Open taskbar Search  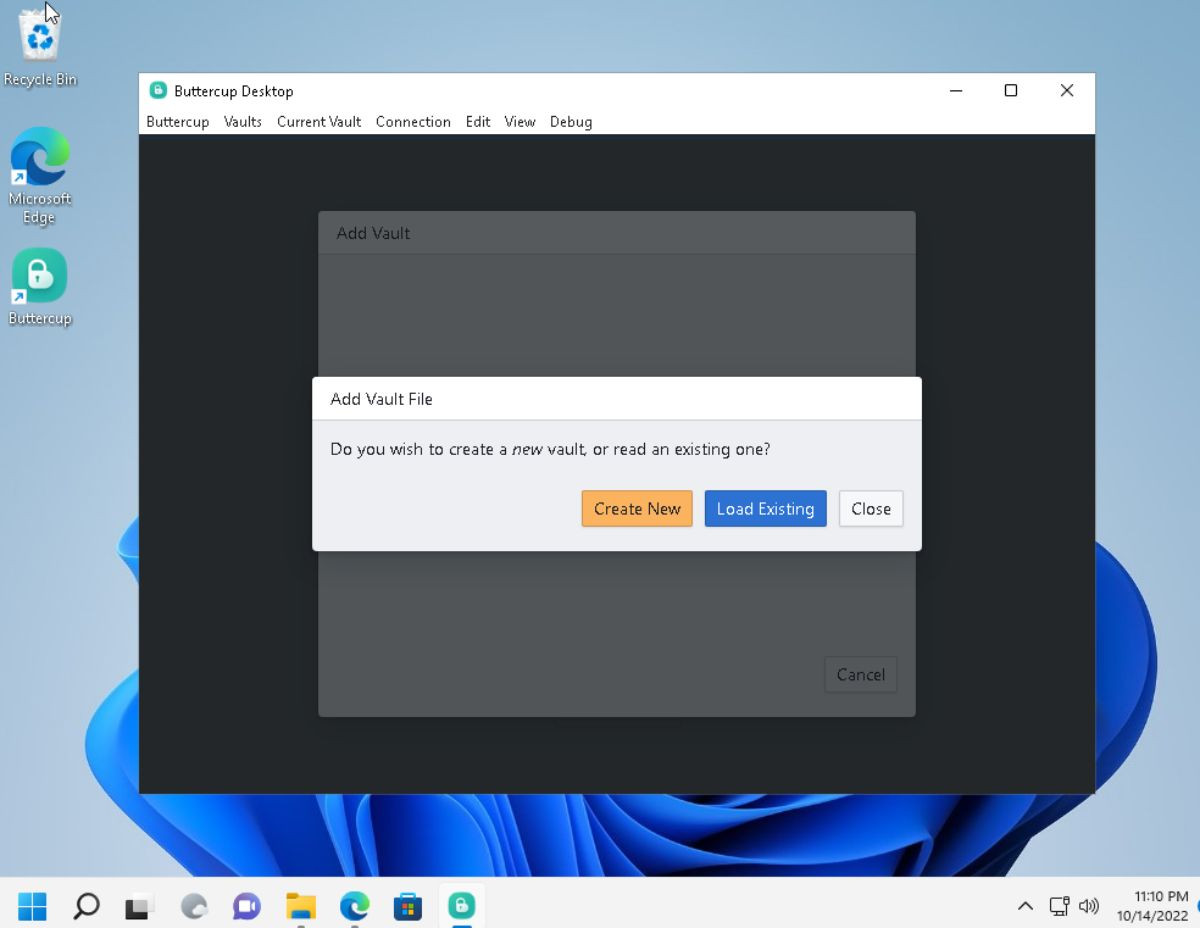pos(86,906)
